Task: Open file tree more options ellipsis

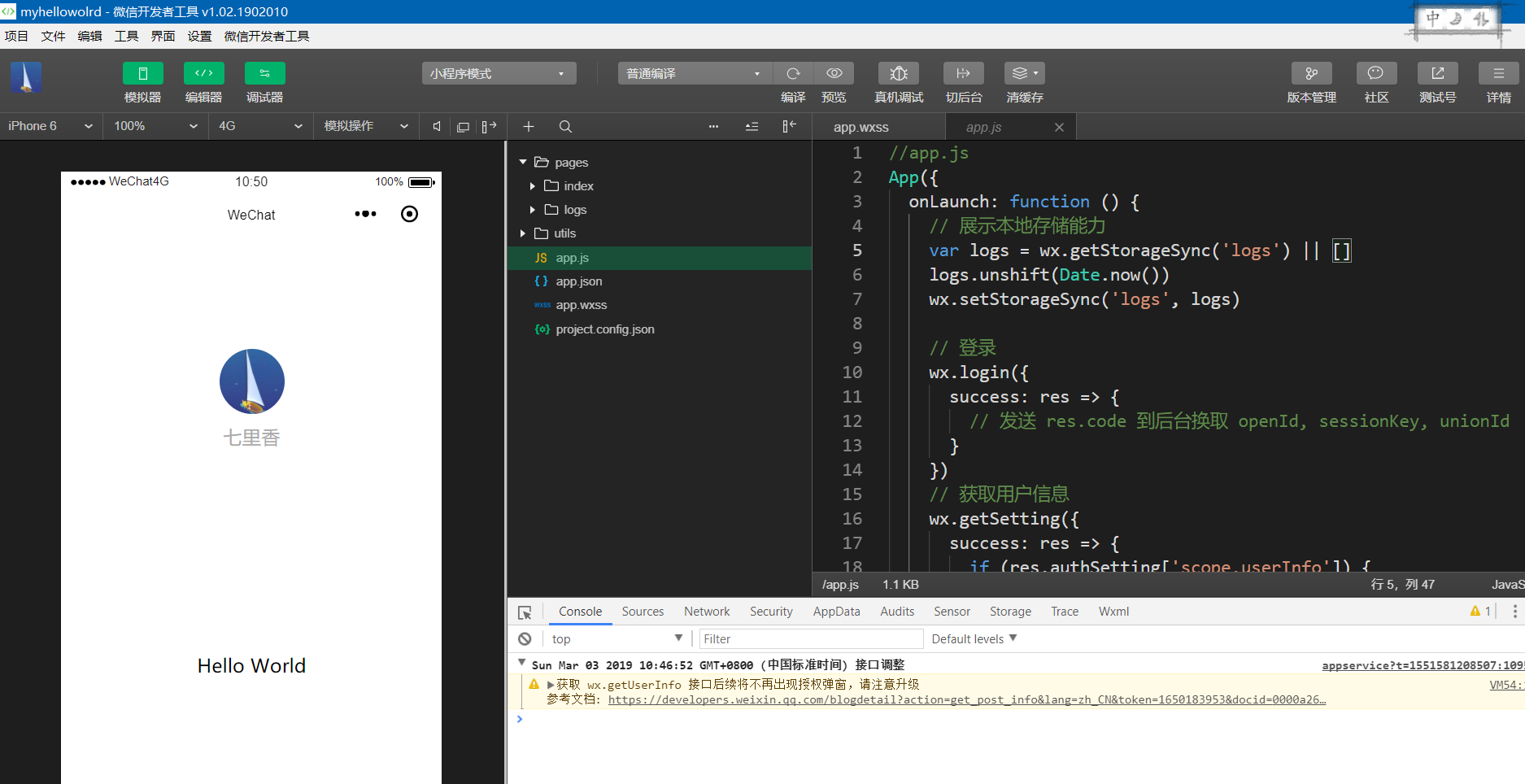Action: (713, 126)
